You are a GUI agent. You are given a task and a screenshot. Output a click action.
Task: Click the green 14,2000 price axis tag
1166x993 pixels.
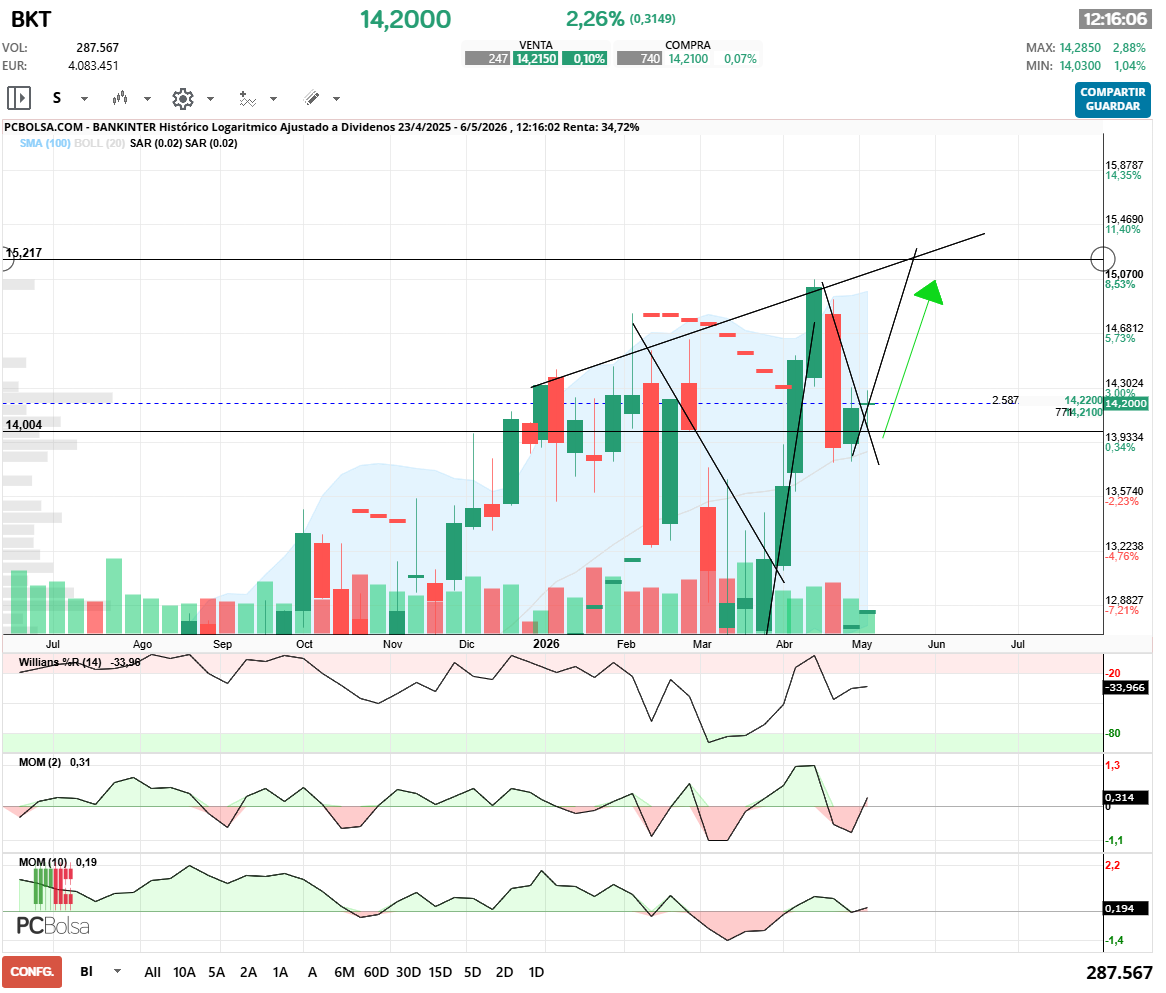click(x=1126, y=403)
